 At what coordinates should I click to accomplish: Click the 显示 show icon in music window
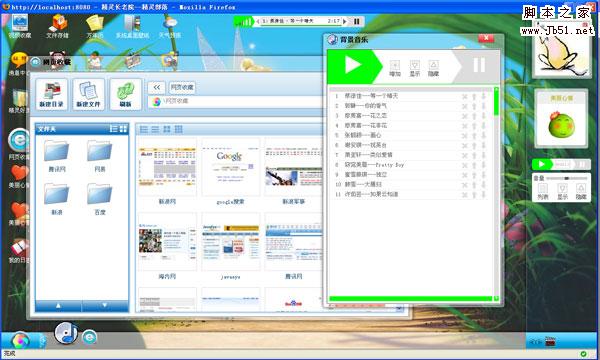415,68
